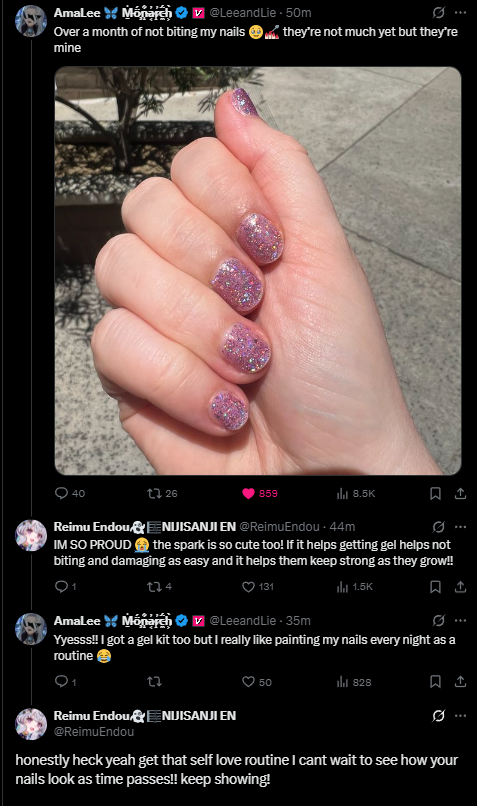The width and height of the screenshot is (477, 806).
Task: Retweet Reimu's reply with 4 retweets
Action: 159,587
